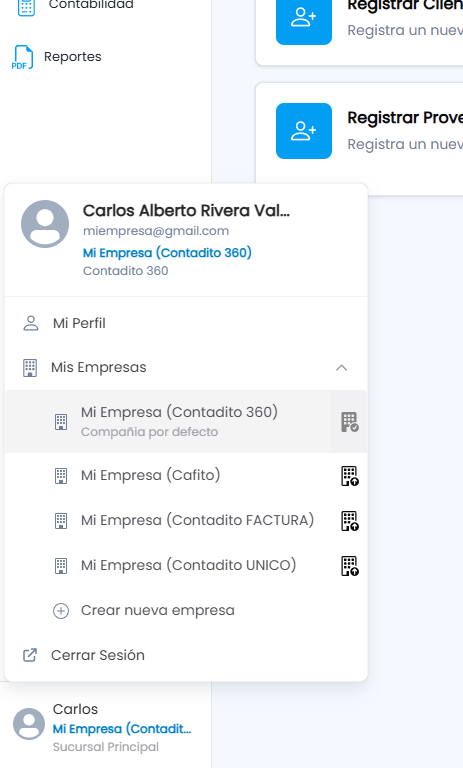Screen dimensions: 463x768
Task: Open Mi Perfil menu item
Action: coord(186,323)
